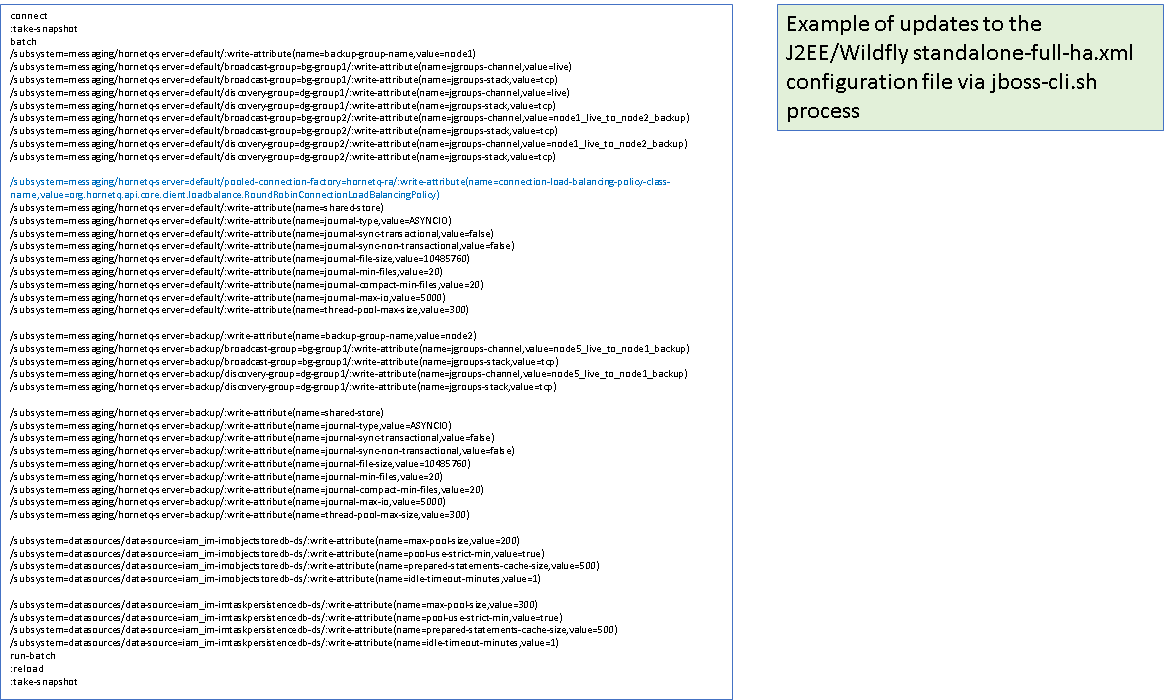The height and width of the screenshot is (700, 1164).
Task: Select default server thread-pool-max-size line
Action: pos(240,310)
